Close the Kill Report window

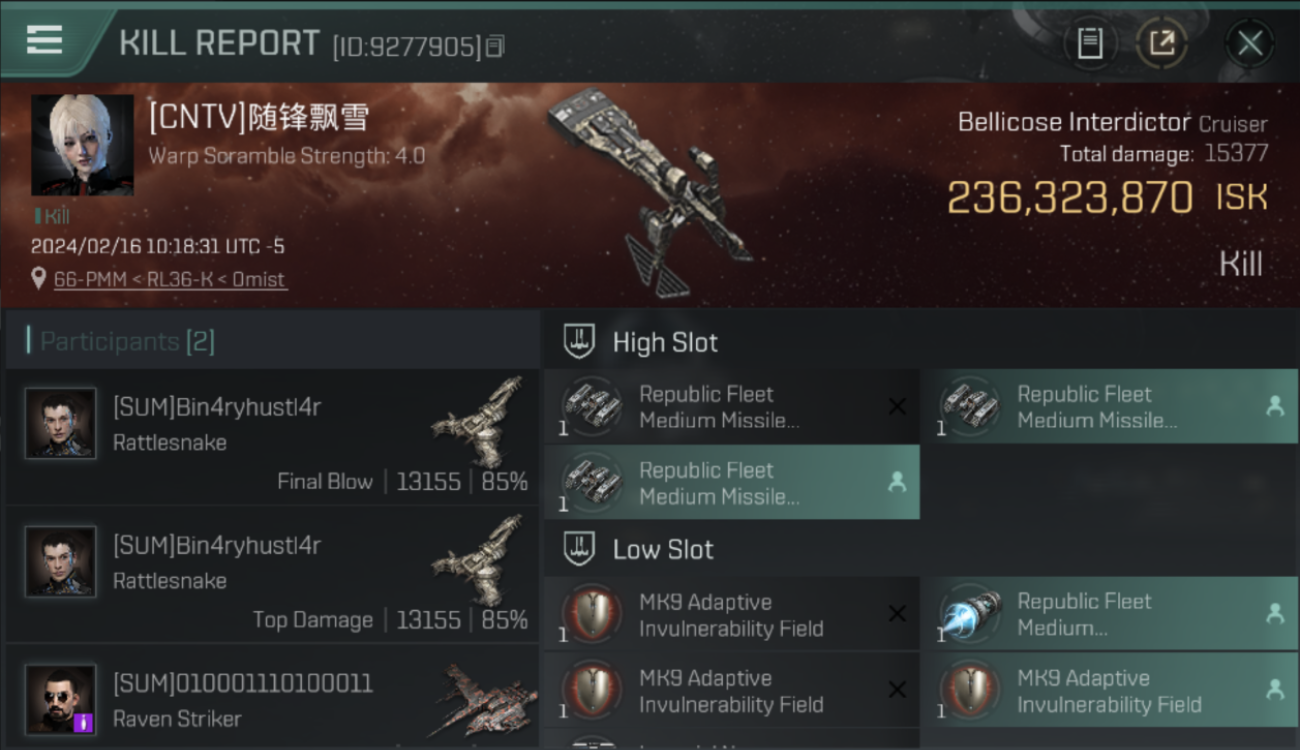(1250, 43)
